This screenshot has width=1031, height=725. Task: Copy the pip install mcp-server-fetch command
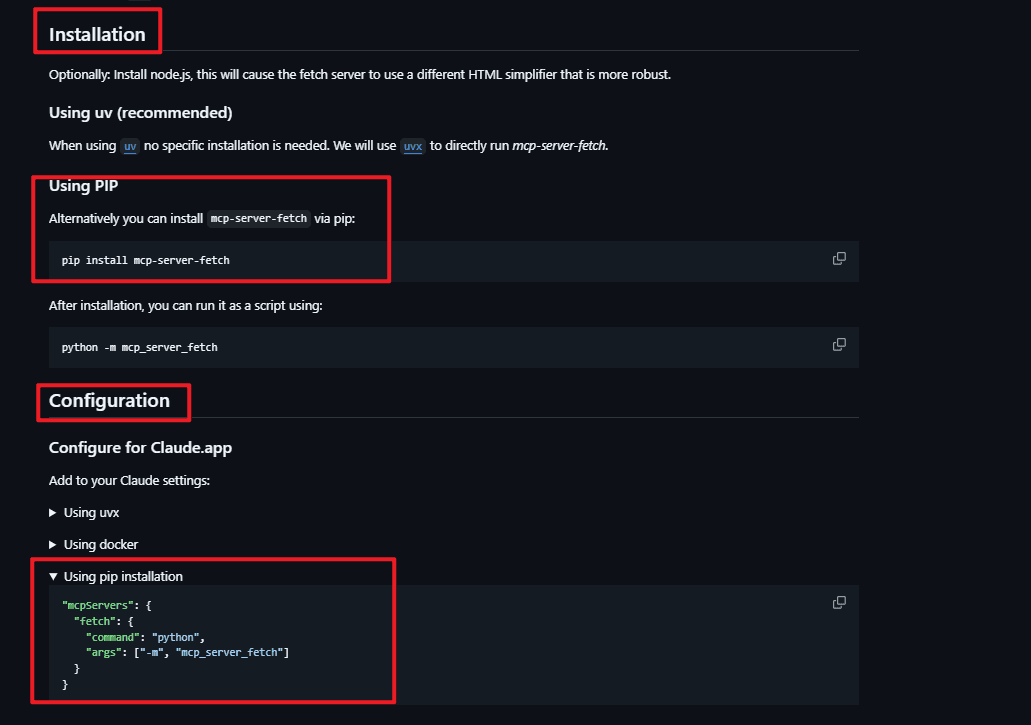839,259
